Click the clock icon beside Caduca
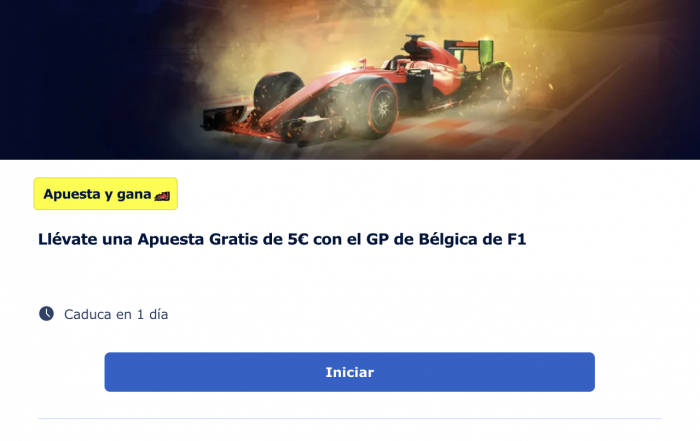 pyautogui.click(x=46, y=314)
